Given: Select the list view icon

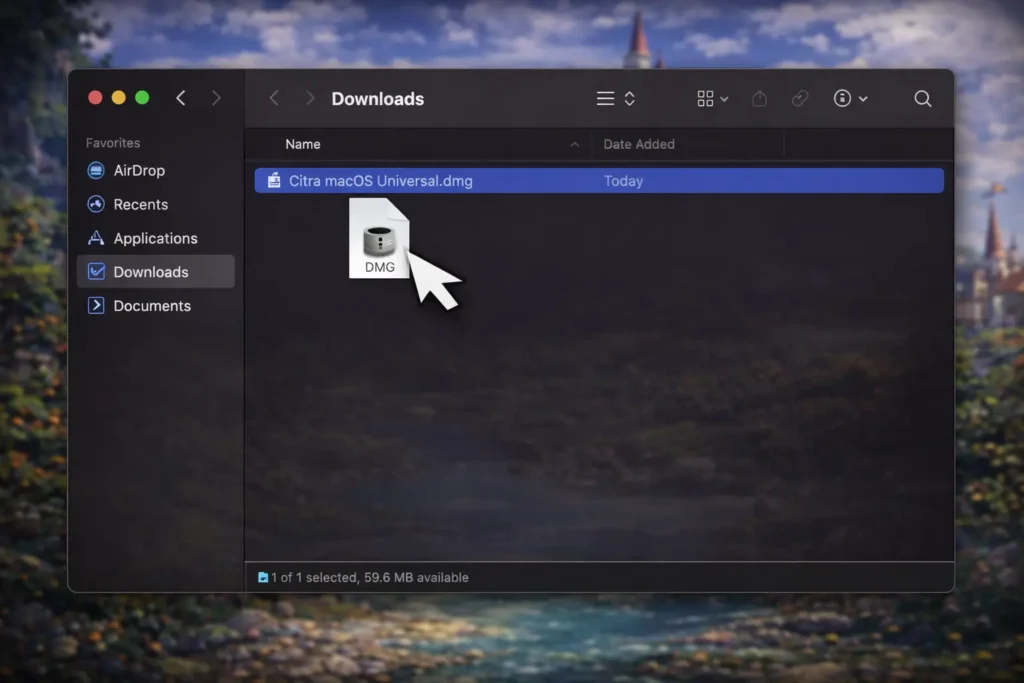Looking at the screenshot, I should [x=605, y=98].
